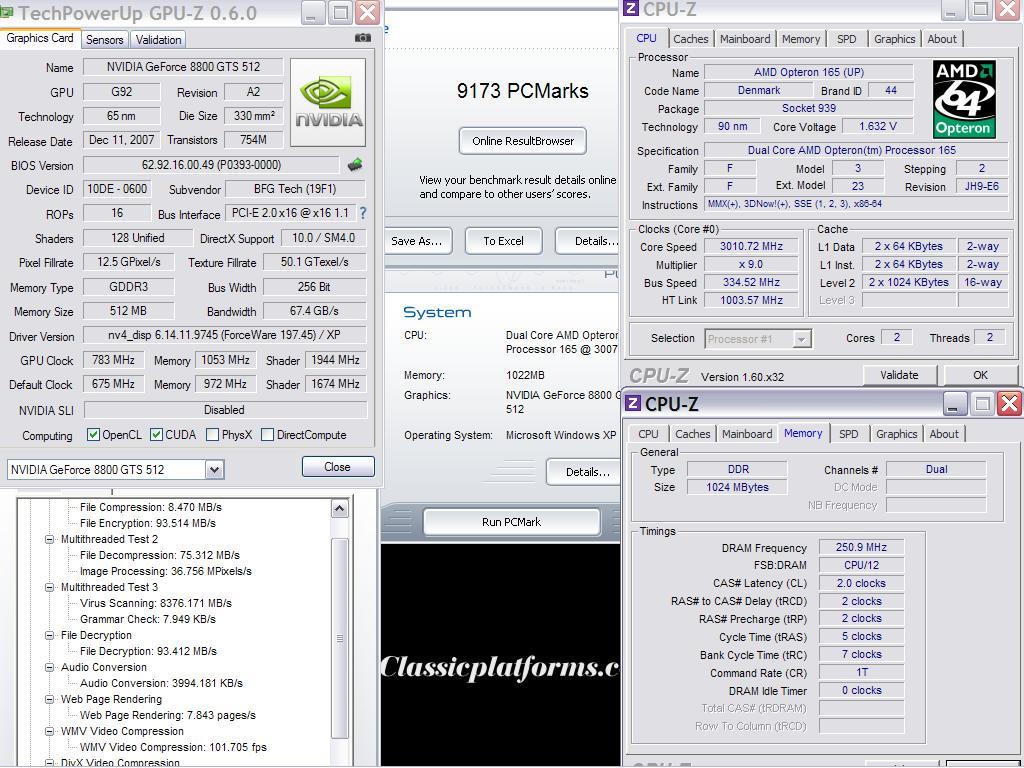Click the Online ResultBrowser button
The image size is (1024, 768).
[x=522, y=141]
